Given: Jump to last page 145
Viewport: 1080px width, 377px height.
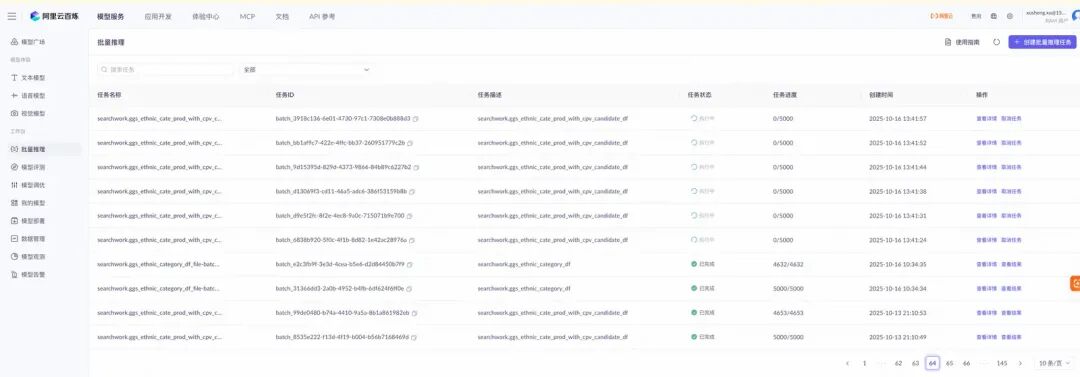Looking at the screenshot, I should tap(1002, 363).
